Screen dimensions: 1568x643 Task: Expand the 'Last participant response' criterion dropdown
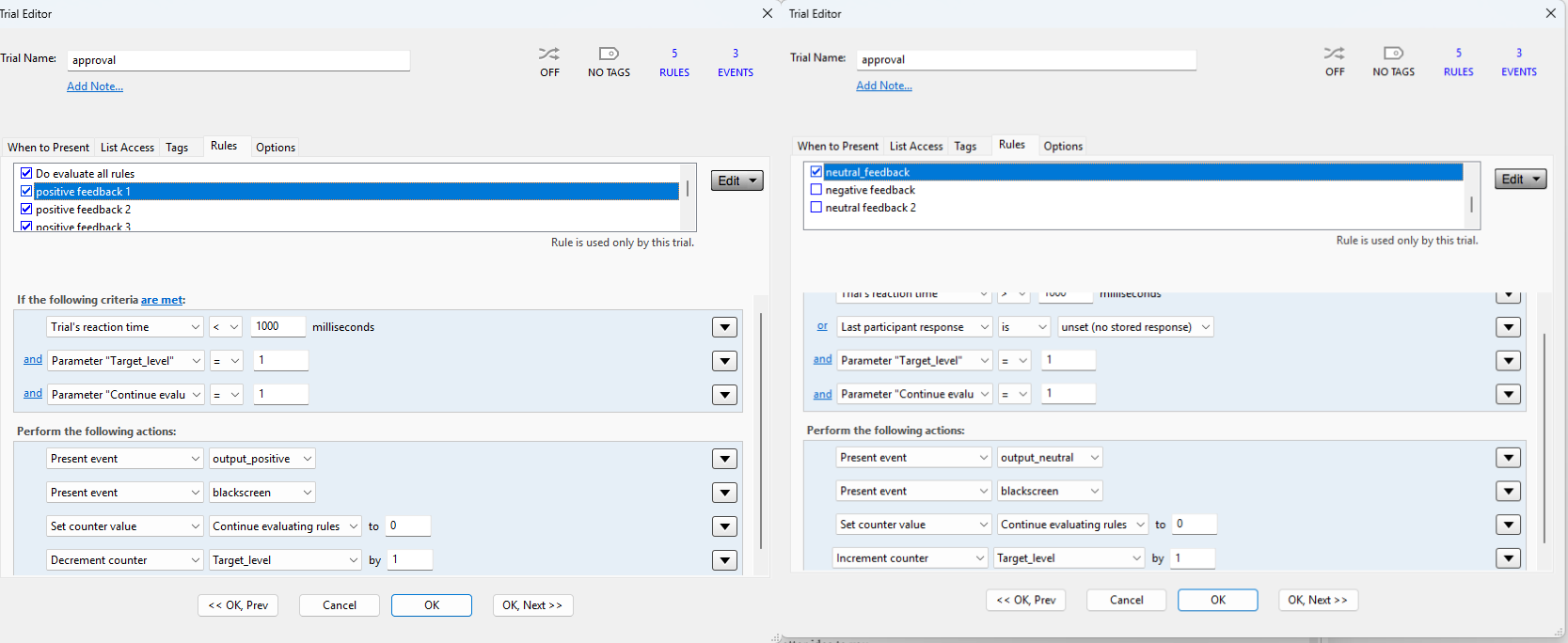click(914, 327)
